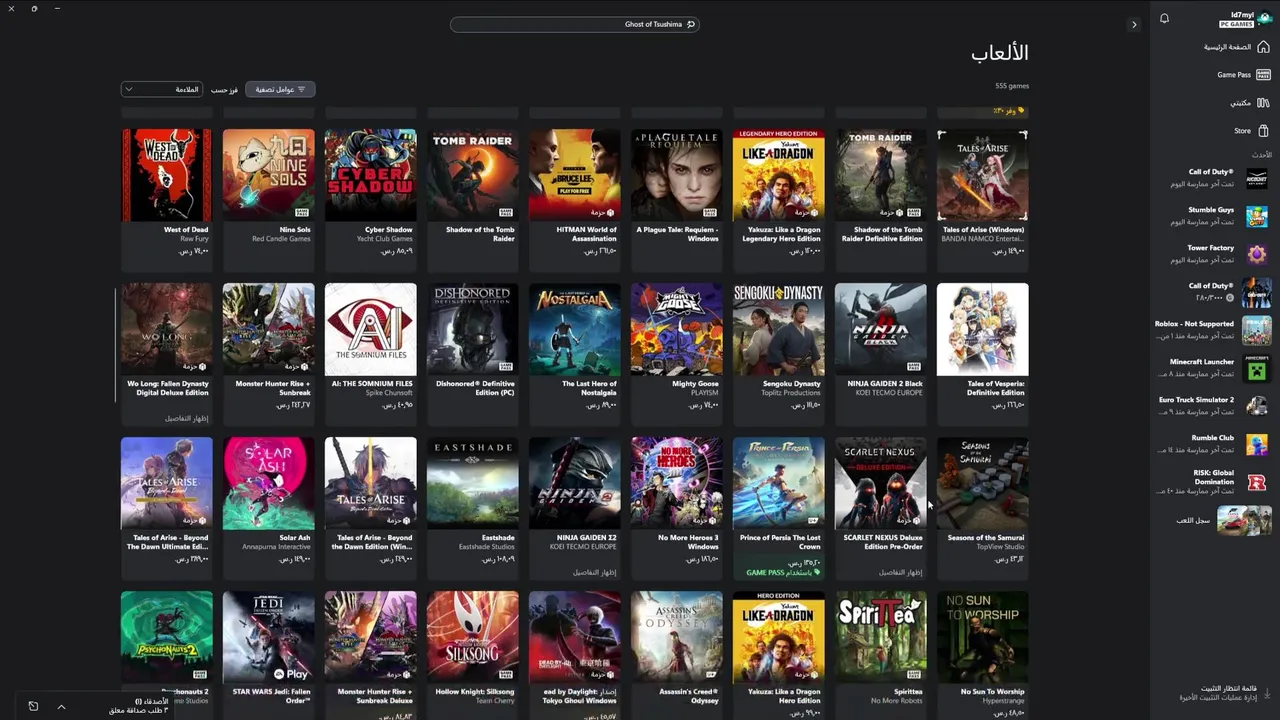Click the '555 games' count text

(1012, 86)
